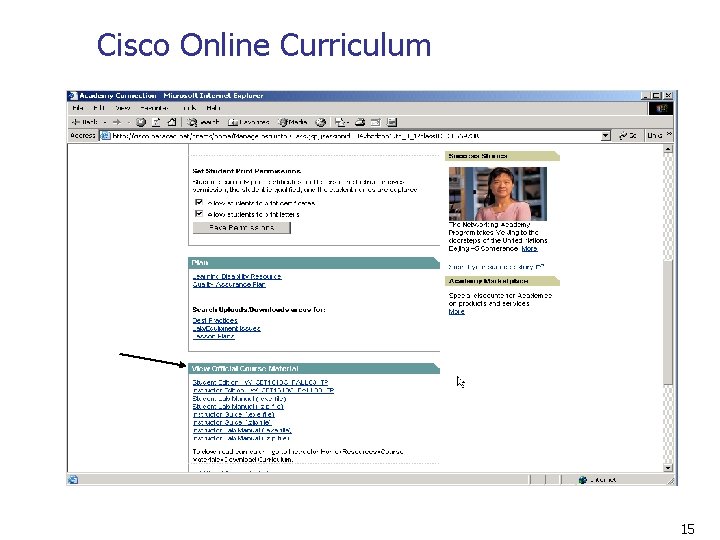Open the Search pane from toolbar
720x540 pixels.
203,122
